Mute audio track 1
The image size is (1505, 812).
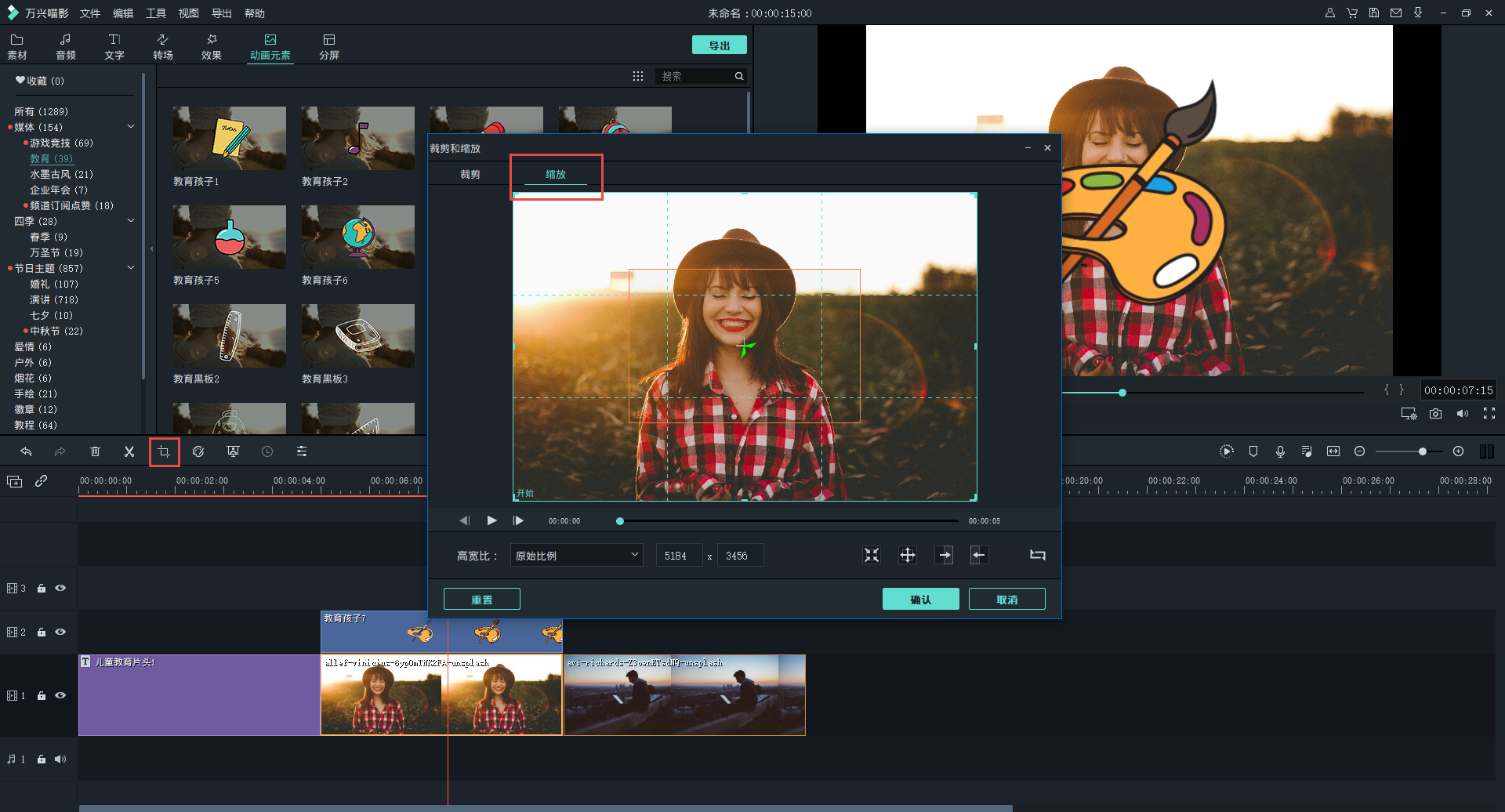point(60,759)
